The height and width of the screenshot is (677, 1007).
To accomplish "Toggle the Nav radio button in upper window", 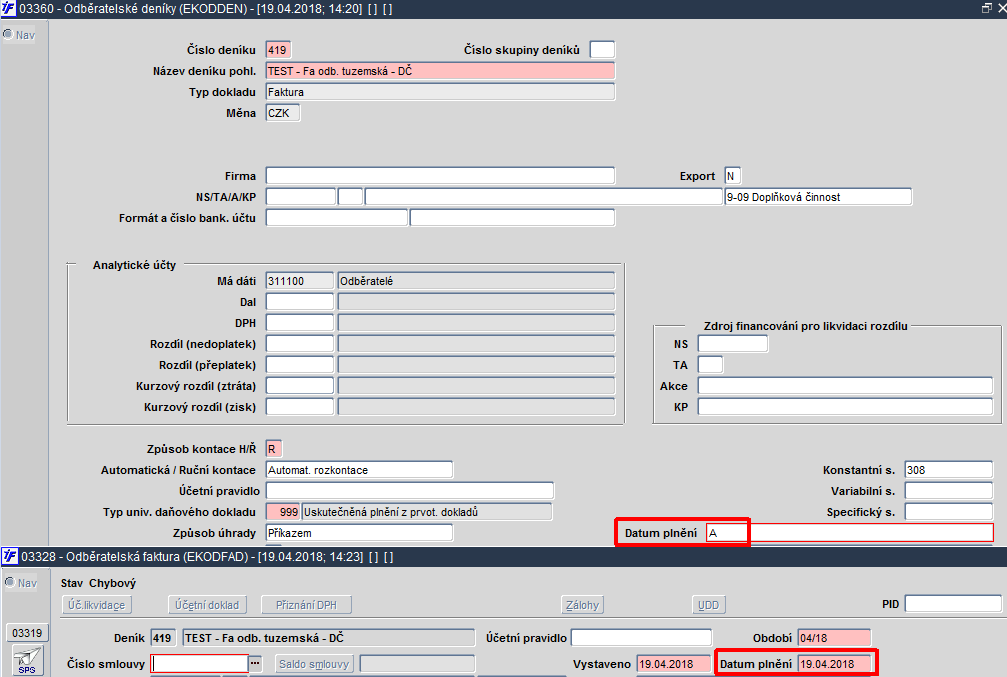I will coord(8,34).
